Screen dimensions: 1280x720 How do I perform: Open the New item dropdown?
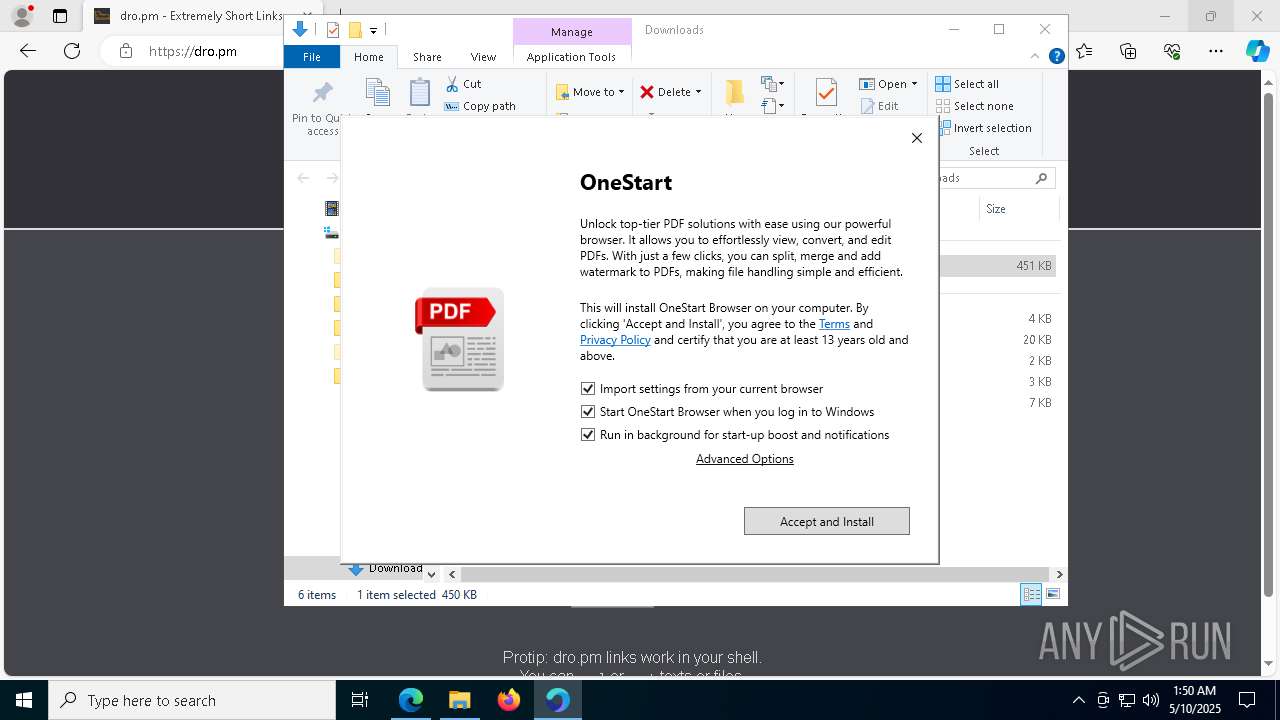pyautogui.click(x=772, y=83)
